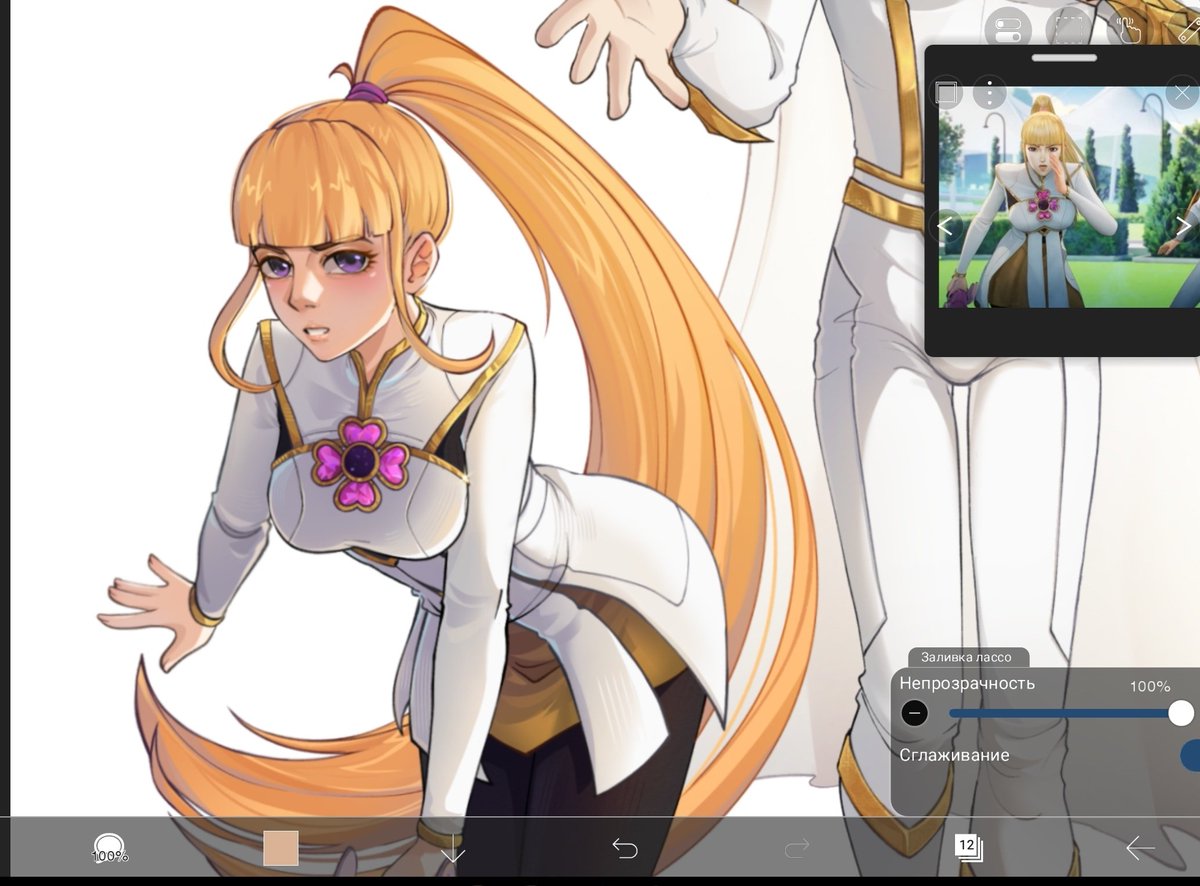Redo the last undone action
This screenshot has width=1200, height=886.
797,849
